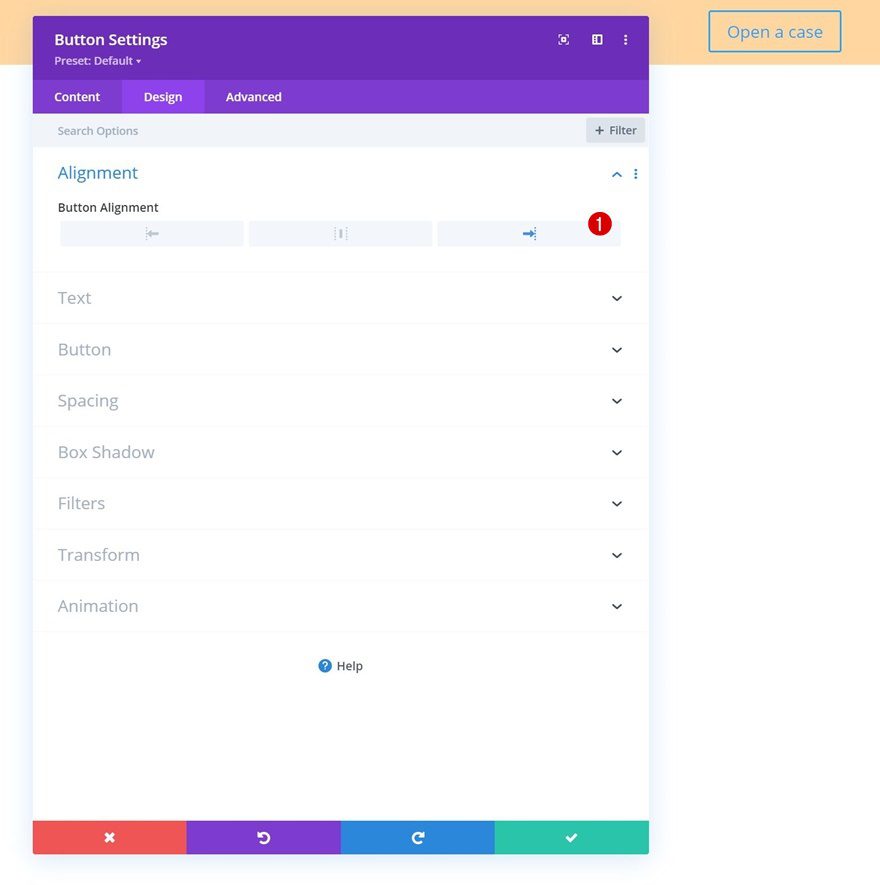Open the Advanced tab

pos(253,97)
